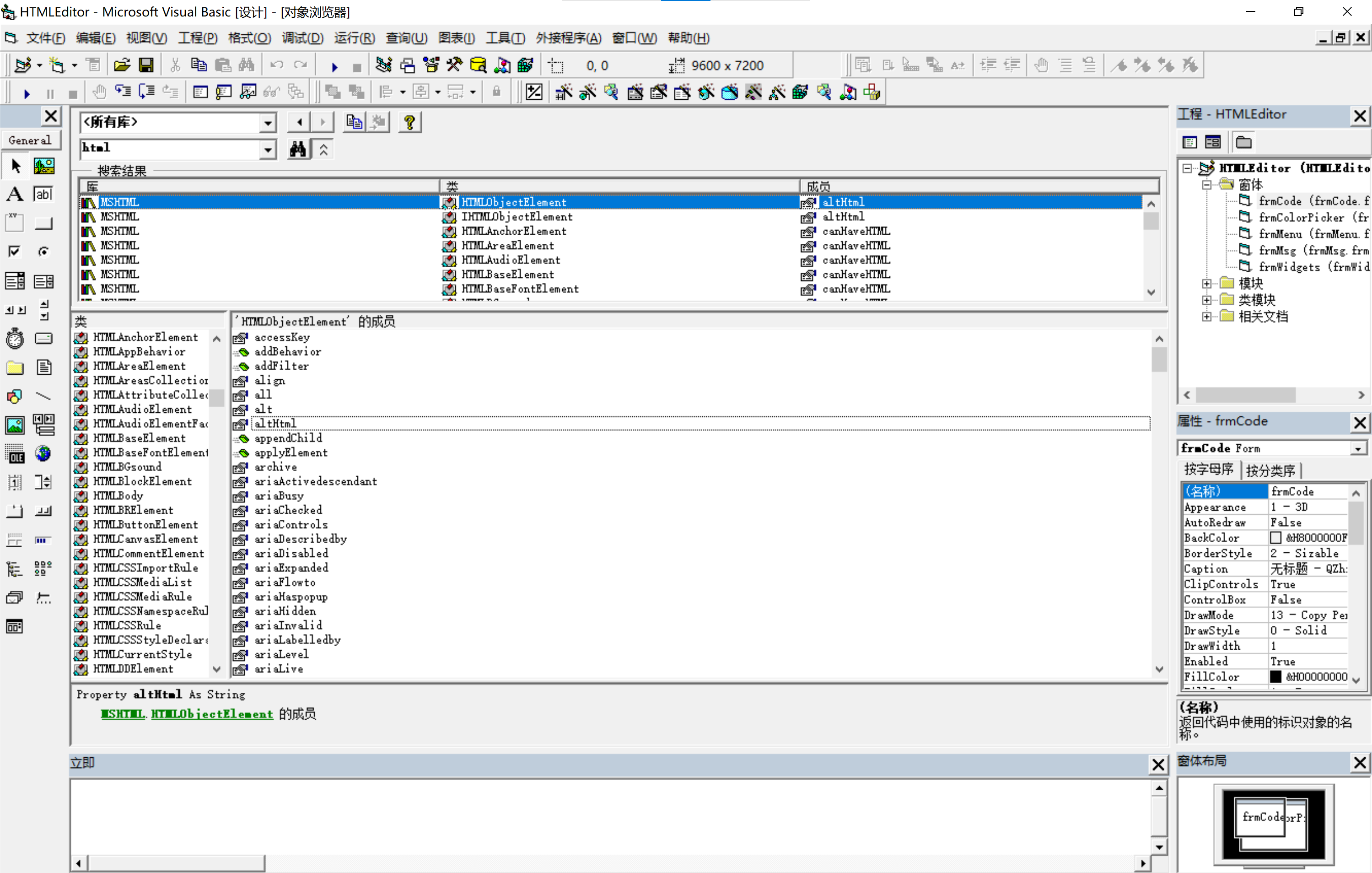Click the Cut toolbar icon
Image resolution: width=1372 pixels, height=873 pixels.
tap(175, 65)
